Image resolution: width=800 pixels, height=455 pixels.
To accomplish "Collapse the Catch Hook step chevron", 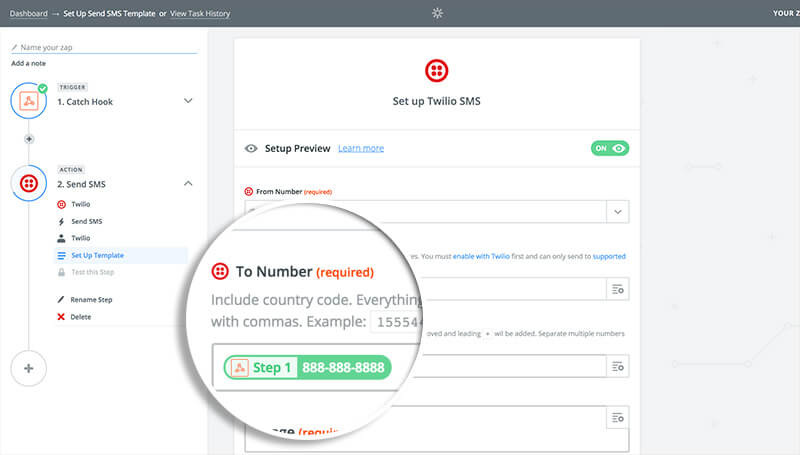I will click(x=188, y=101).
